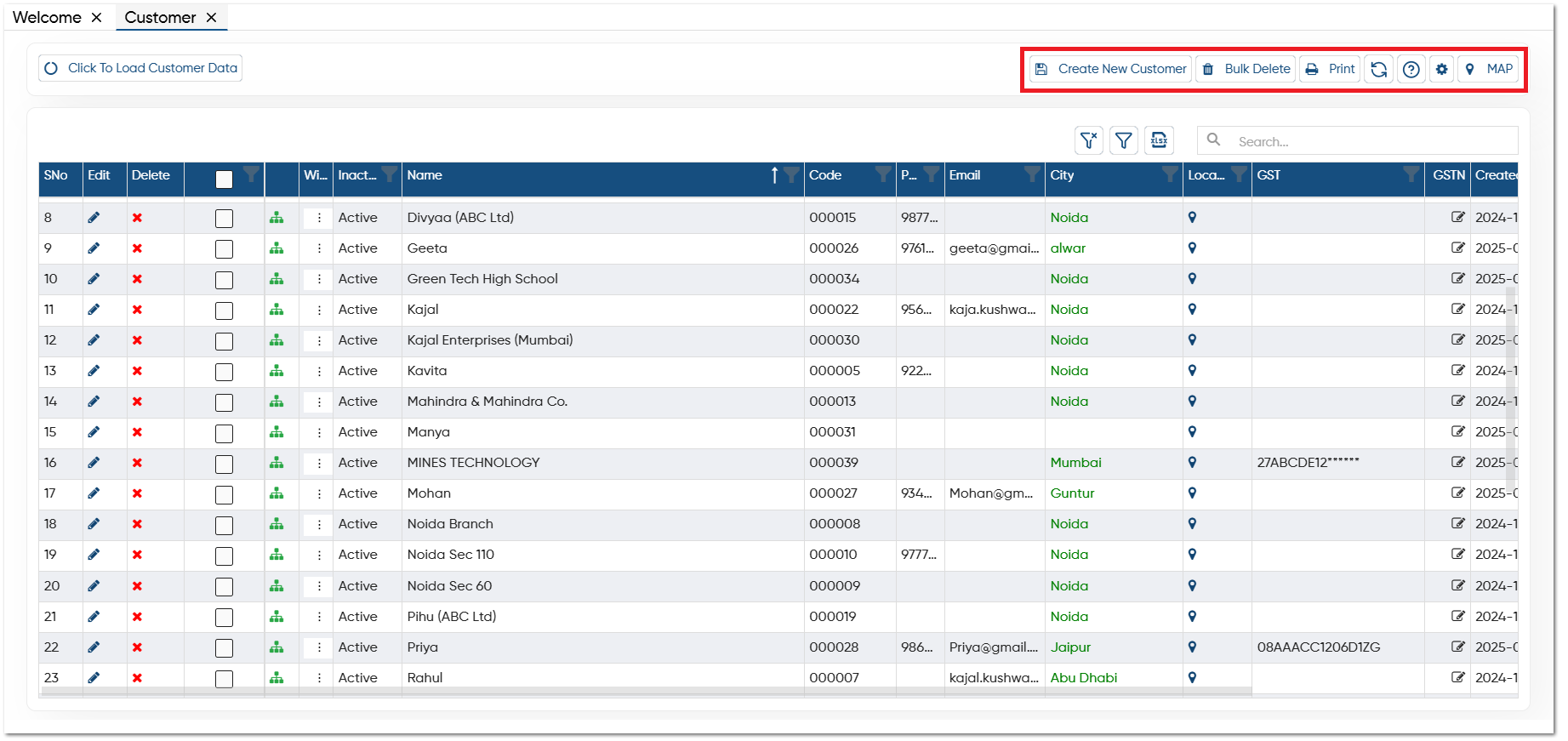This screenshot has height=741, width=1568.
Task: Open the Name column filter funnel
Action: point(791,175)
